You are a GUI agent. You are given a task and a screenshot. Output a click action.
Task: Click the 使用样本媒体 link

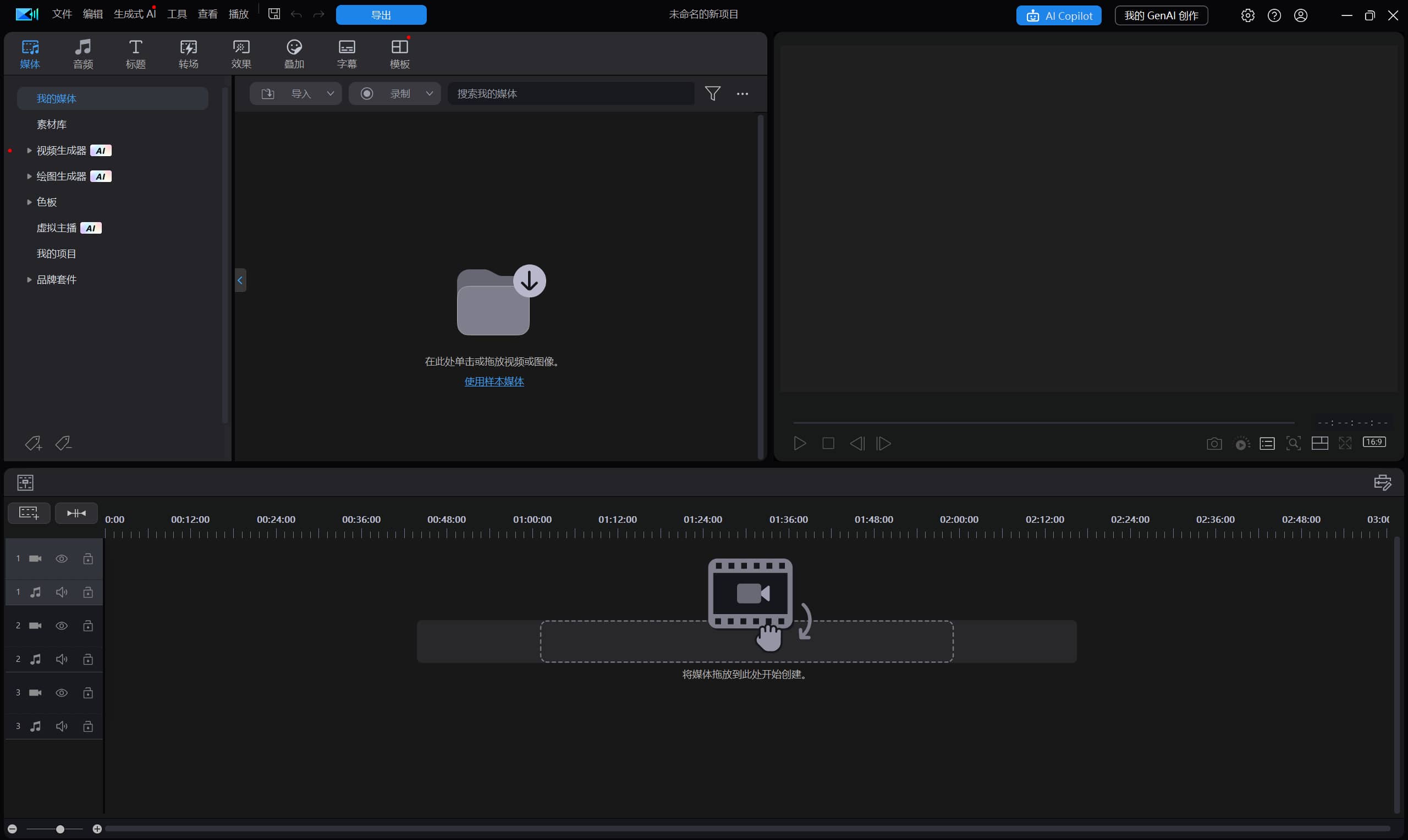494,382
